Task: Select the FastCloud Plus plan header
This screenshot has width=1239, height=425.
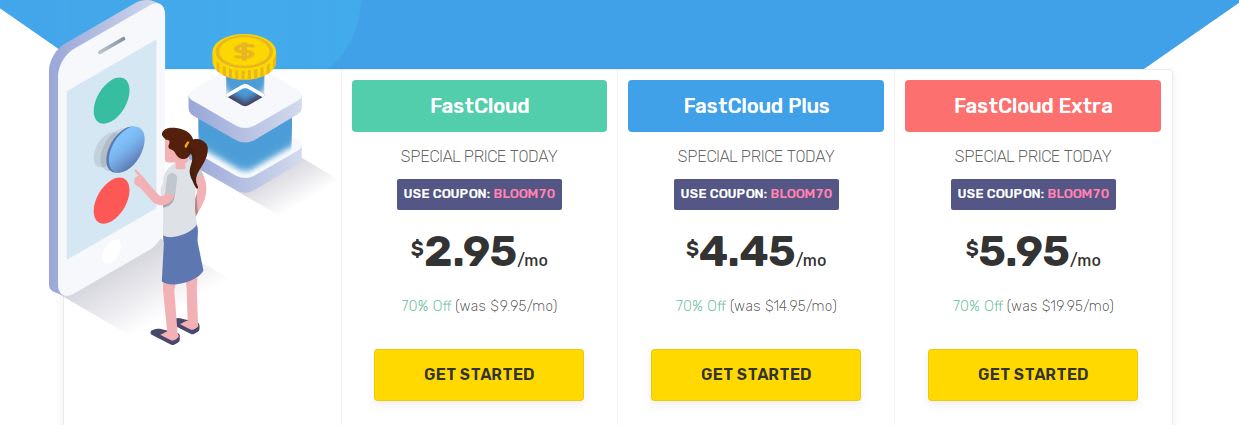Action: [756, 106]
